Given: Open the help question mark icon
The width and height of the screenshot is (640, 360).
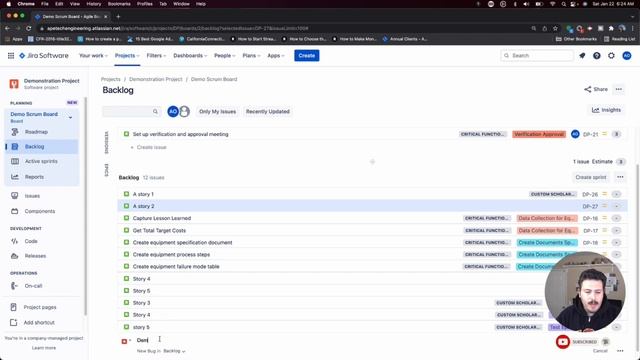Looking at the screenshot, I should pyautogui.click(x=597, y=56).
